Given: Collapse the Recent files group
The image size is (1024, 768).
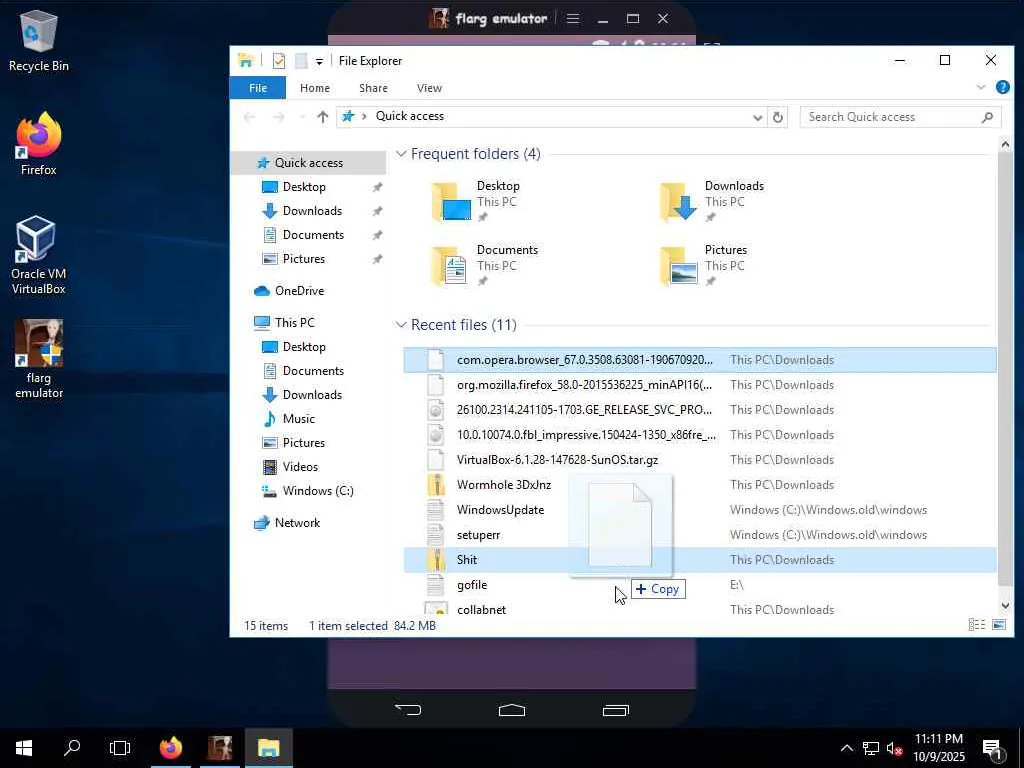Looking at the screenshot, I should (401, 325).
